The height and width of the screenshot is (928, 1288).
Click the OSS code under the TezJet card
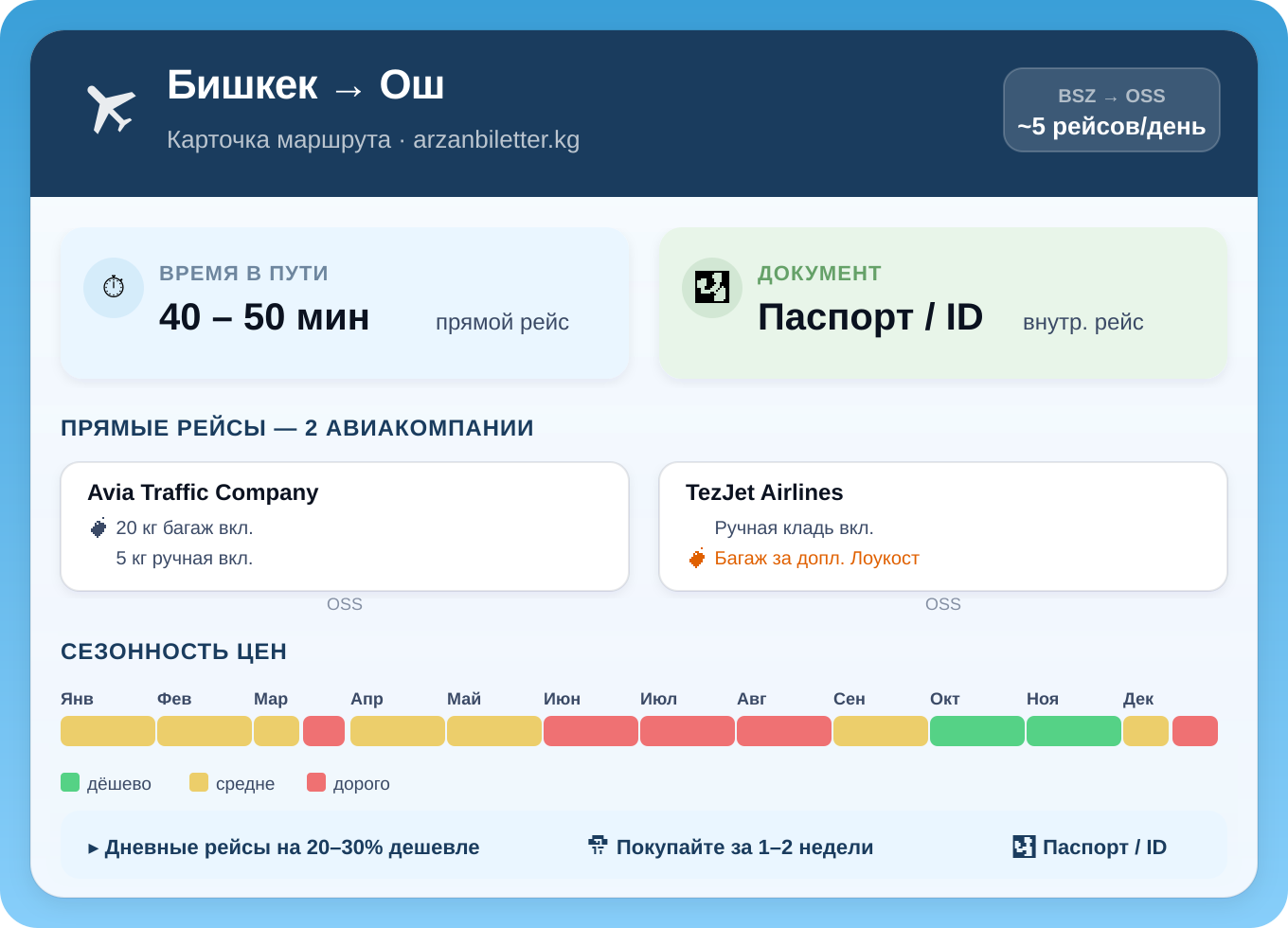943,603
